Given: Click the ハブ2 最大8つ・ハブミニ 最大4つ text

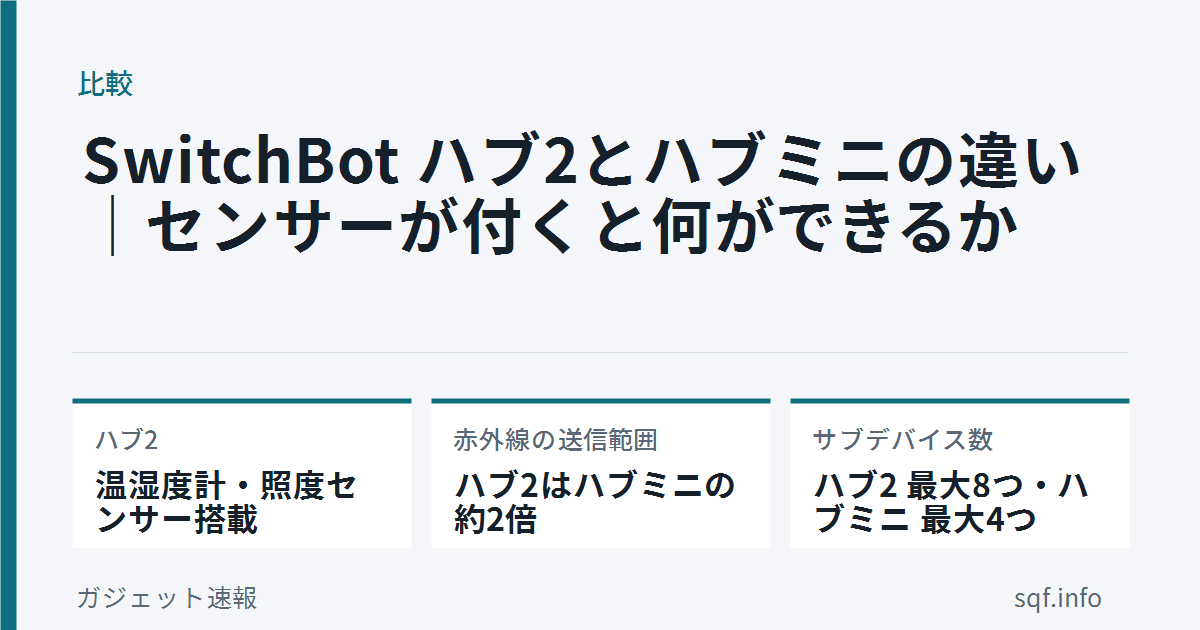Looking at the screenshot, I should click(x=952, y=503).
